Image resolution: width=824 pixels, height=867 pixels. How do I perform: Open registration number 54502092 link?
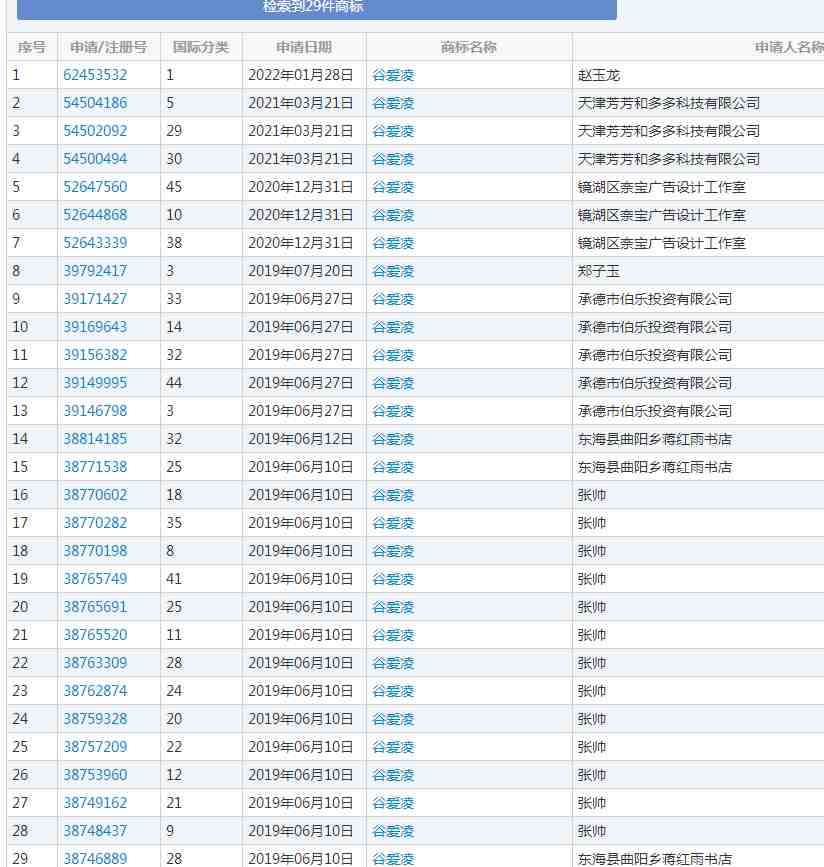pyautogui.click(x=95, y=131)
